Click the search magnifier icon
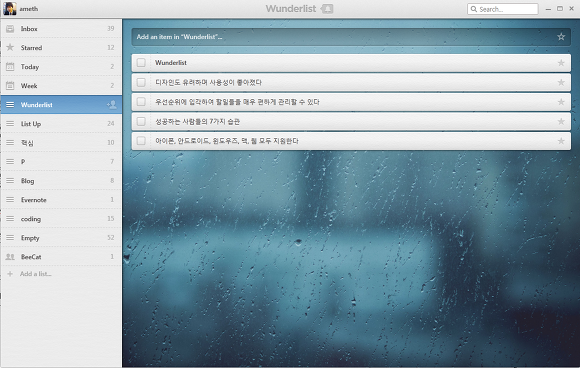 [474, 9]
